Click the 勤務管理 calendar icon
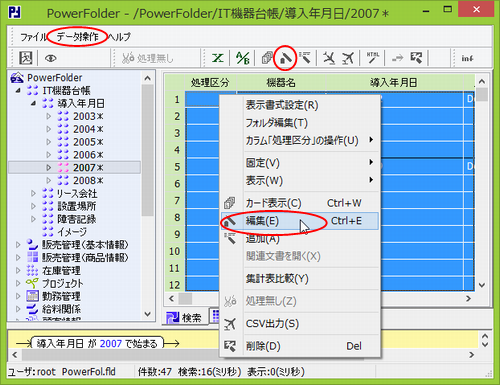 pos(32,296)
